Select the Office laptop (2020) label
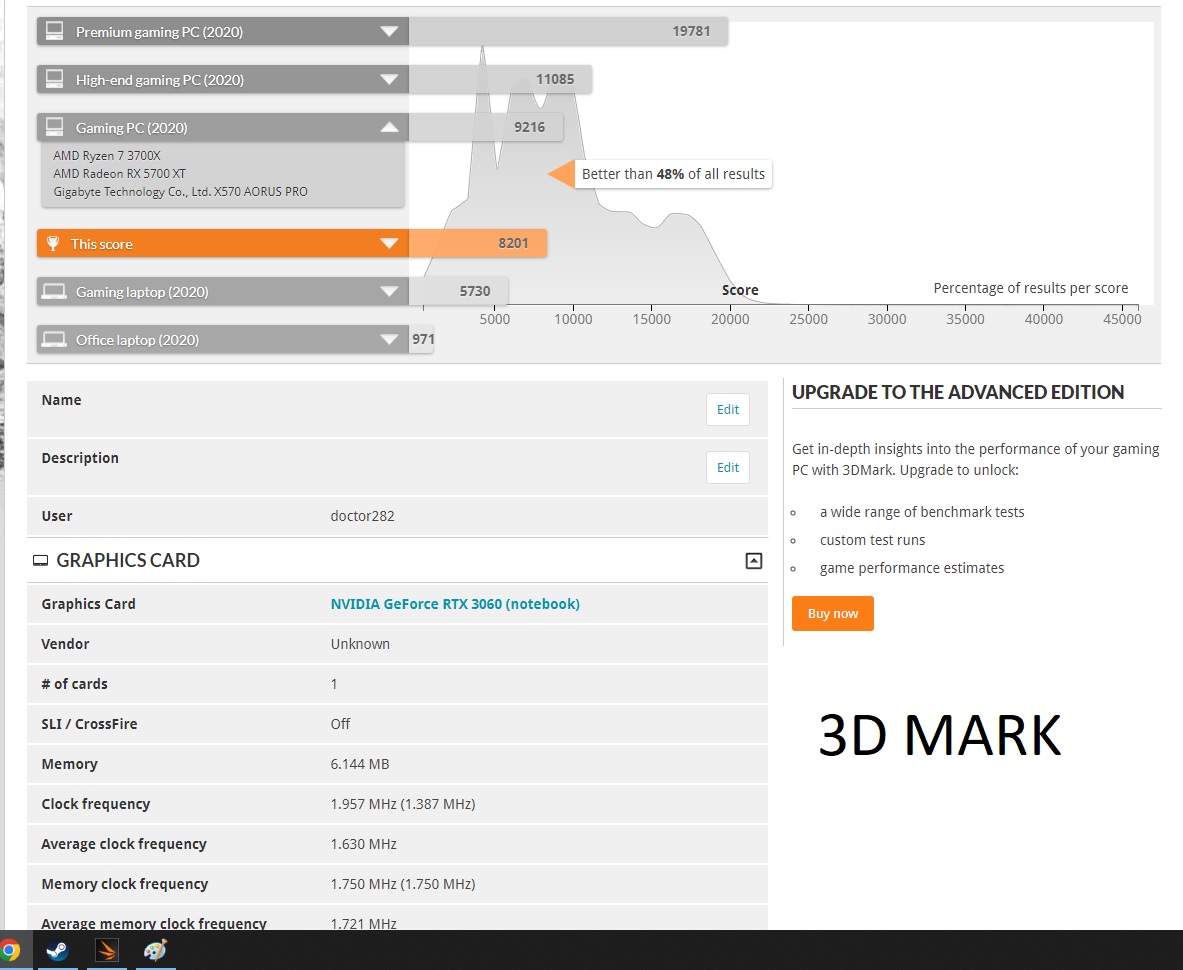Image resolution: width=1183 pixels, height=970 pixels. pyautogui.click(x=137, y=340)
